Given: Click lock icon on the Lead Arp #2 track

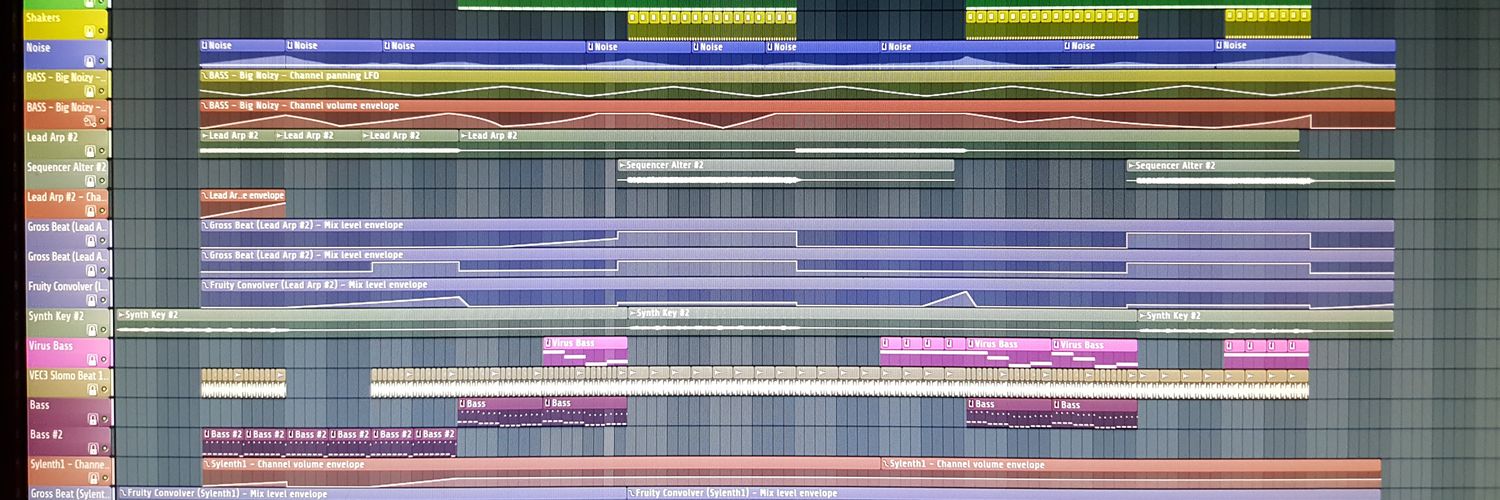Looking at the screenshot, I should coord(90,151).
